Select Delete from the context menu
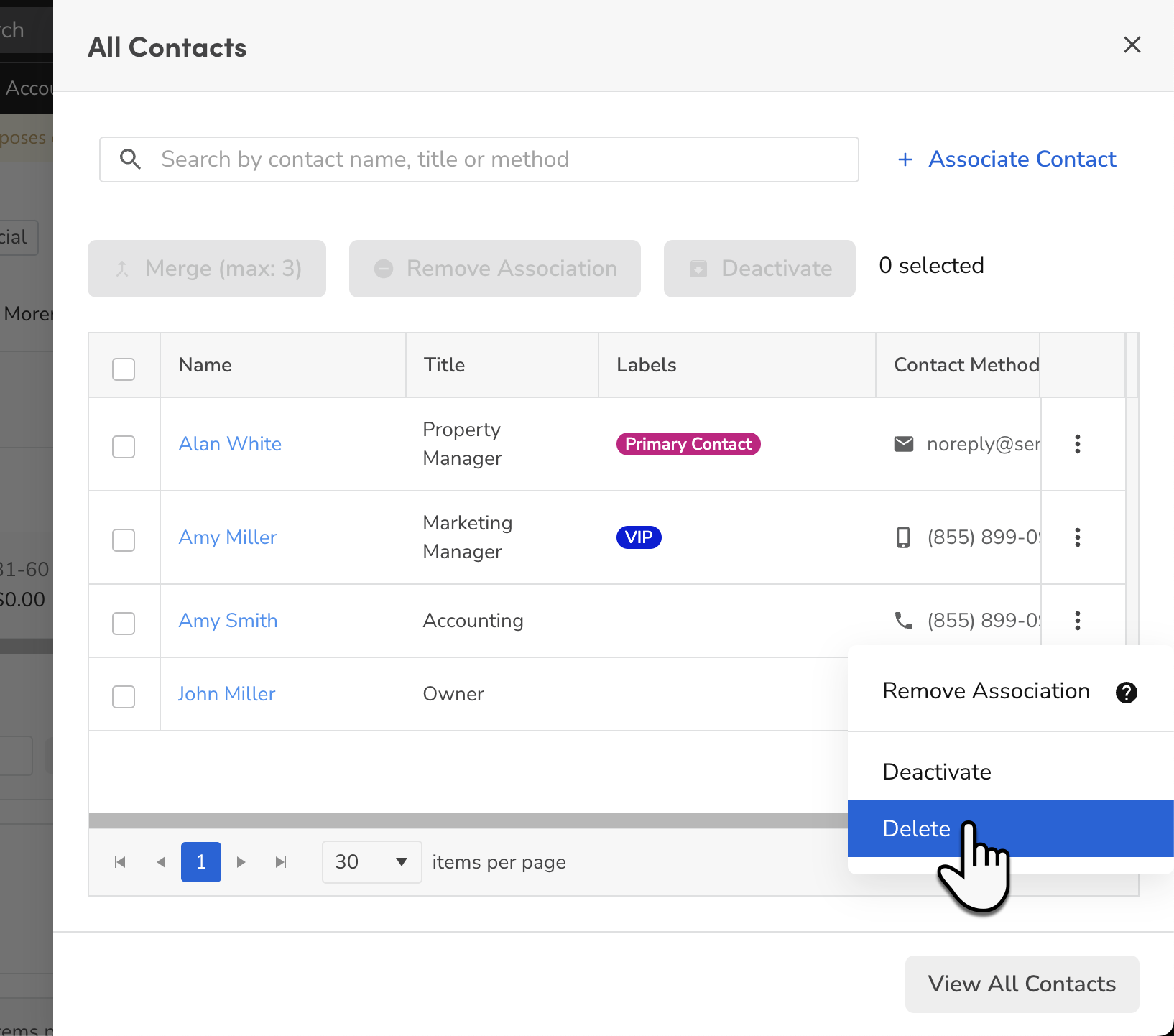 coord(917,828)
